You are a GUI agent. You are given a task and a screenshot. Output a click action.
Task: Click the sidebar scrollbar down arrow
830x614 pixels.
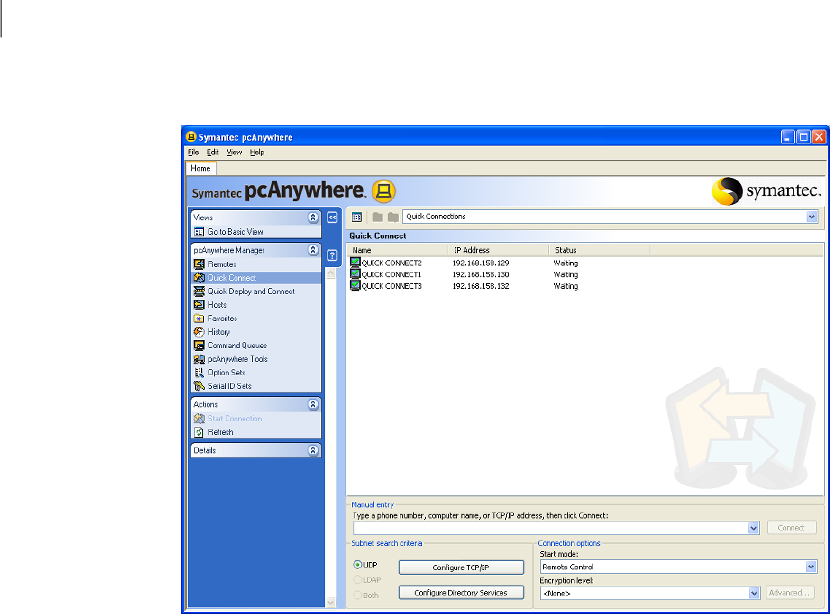[331, 602]
